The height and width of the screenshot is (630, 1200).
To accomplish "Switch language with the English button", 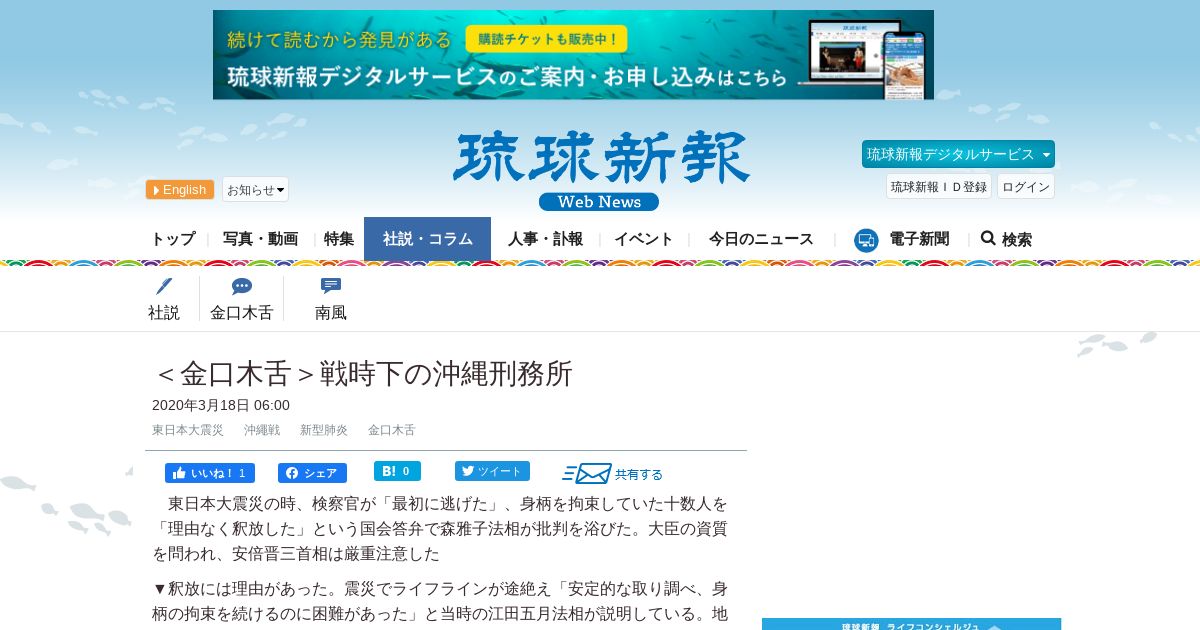I will coord(180,190).
